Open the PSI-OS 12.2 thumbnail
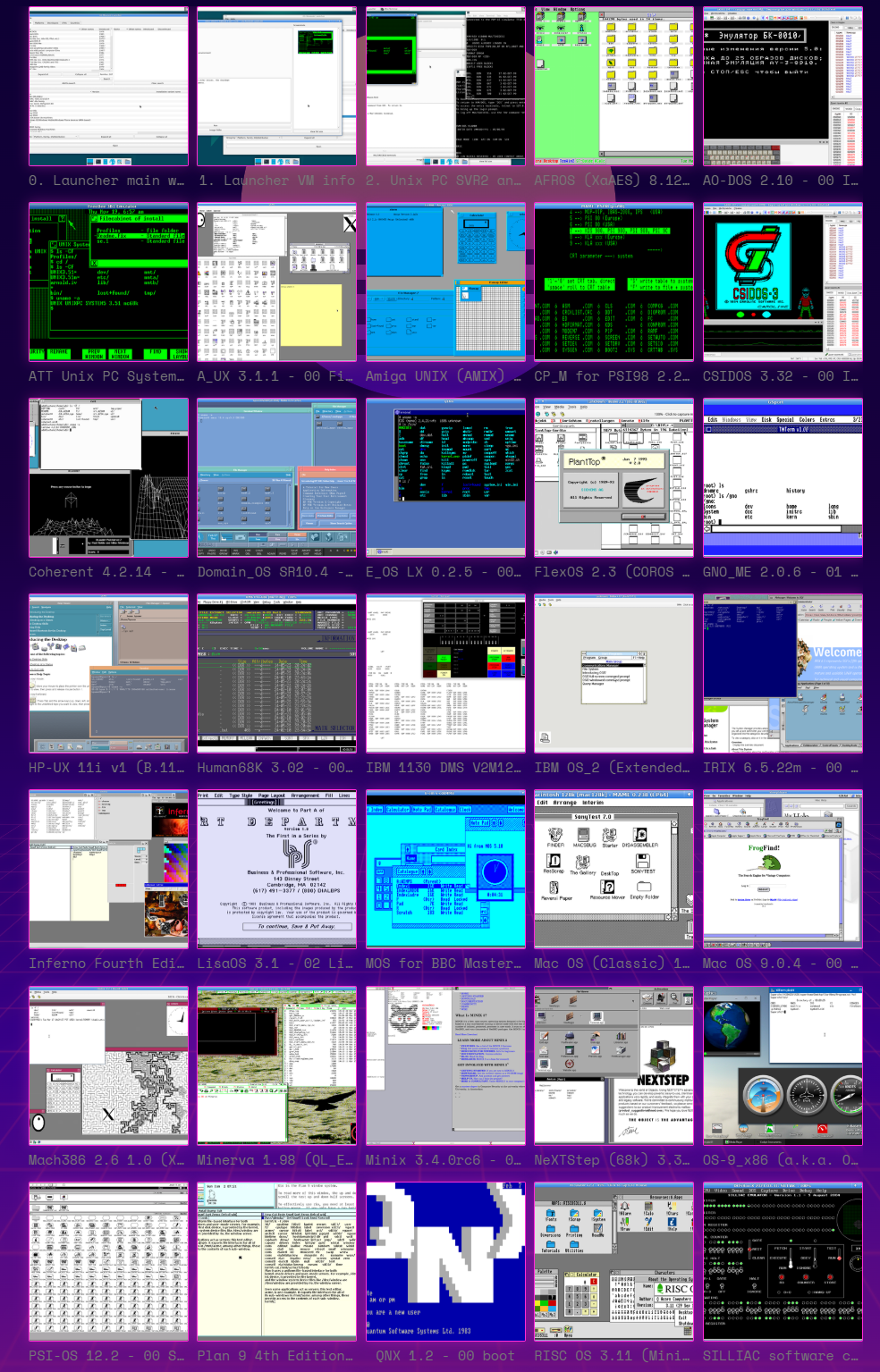880x1372 pixels. click(x=108, y=1262)
